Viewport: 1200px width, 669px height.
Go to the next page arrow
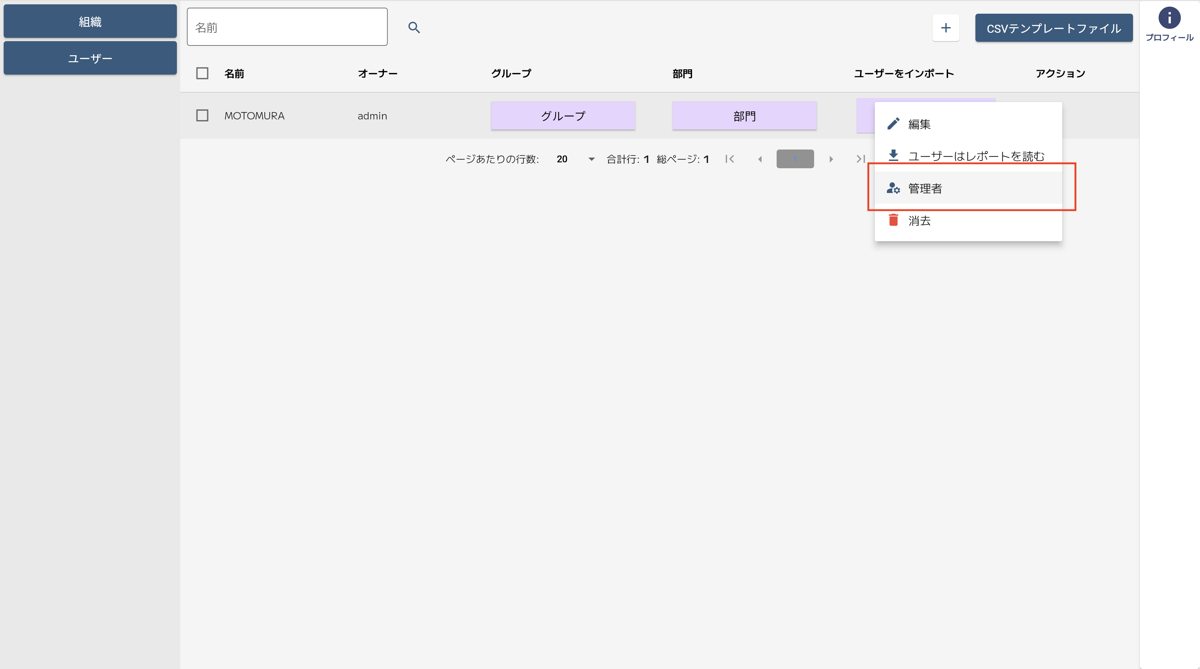tap(831, 159)
